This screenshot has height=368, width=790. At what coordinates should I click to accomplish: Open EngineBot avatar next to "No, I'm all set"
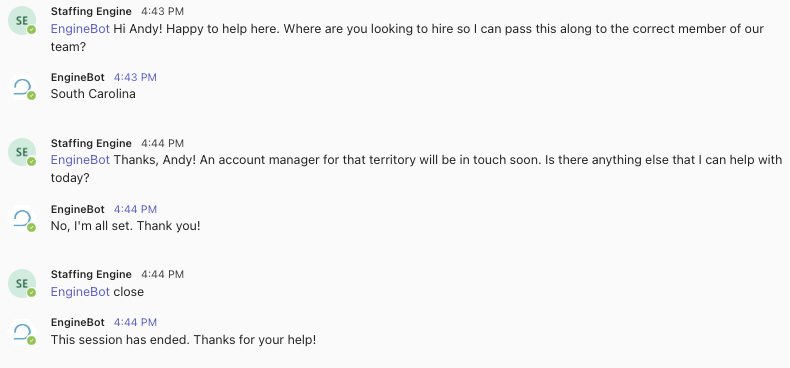tap(22, 218)
